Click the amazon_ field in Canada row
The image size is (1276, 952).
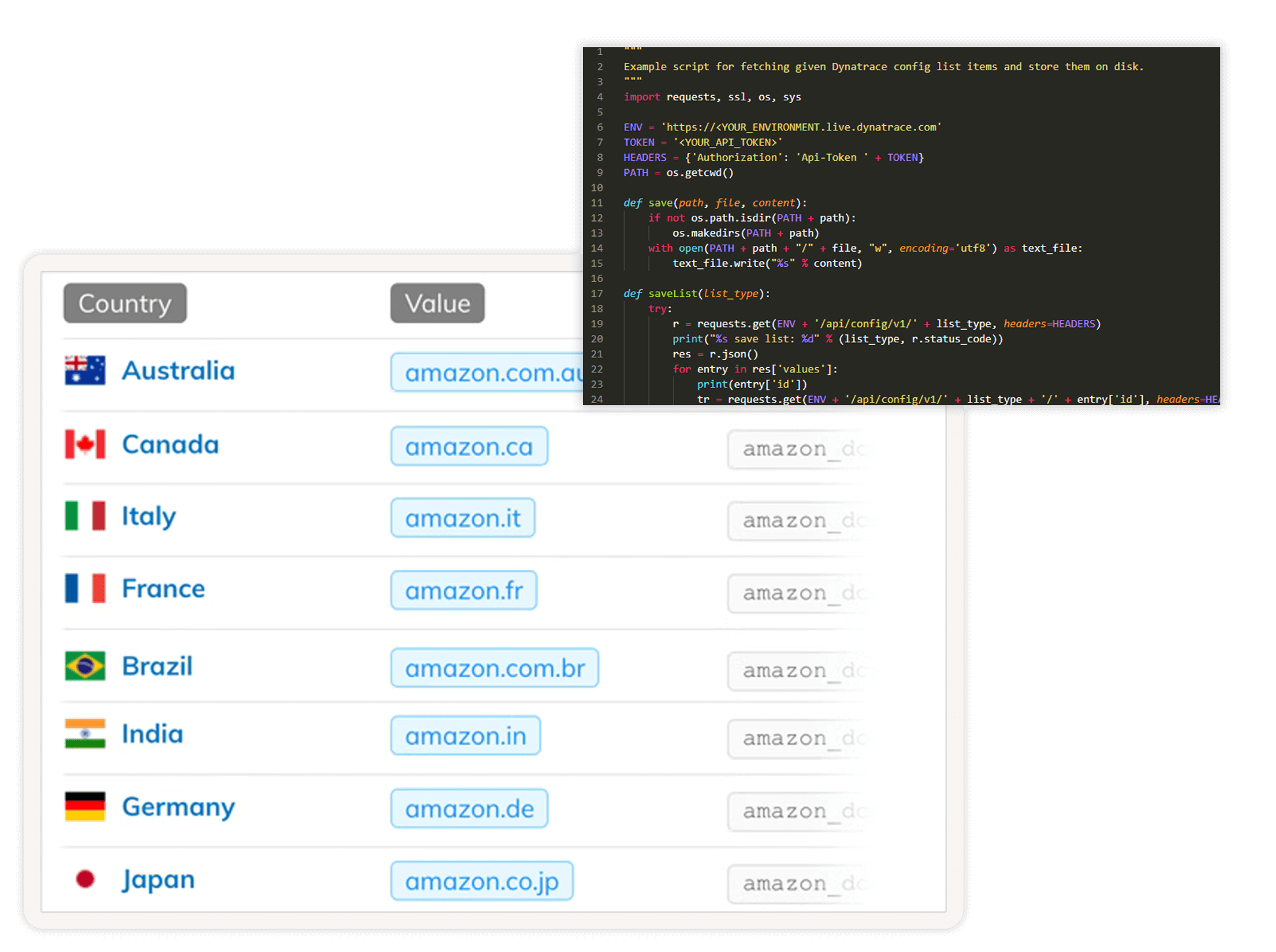coord(797,449)
